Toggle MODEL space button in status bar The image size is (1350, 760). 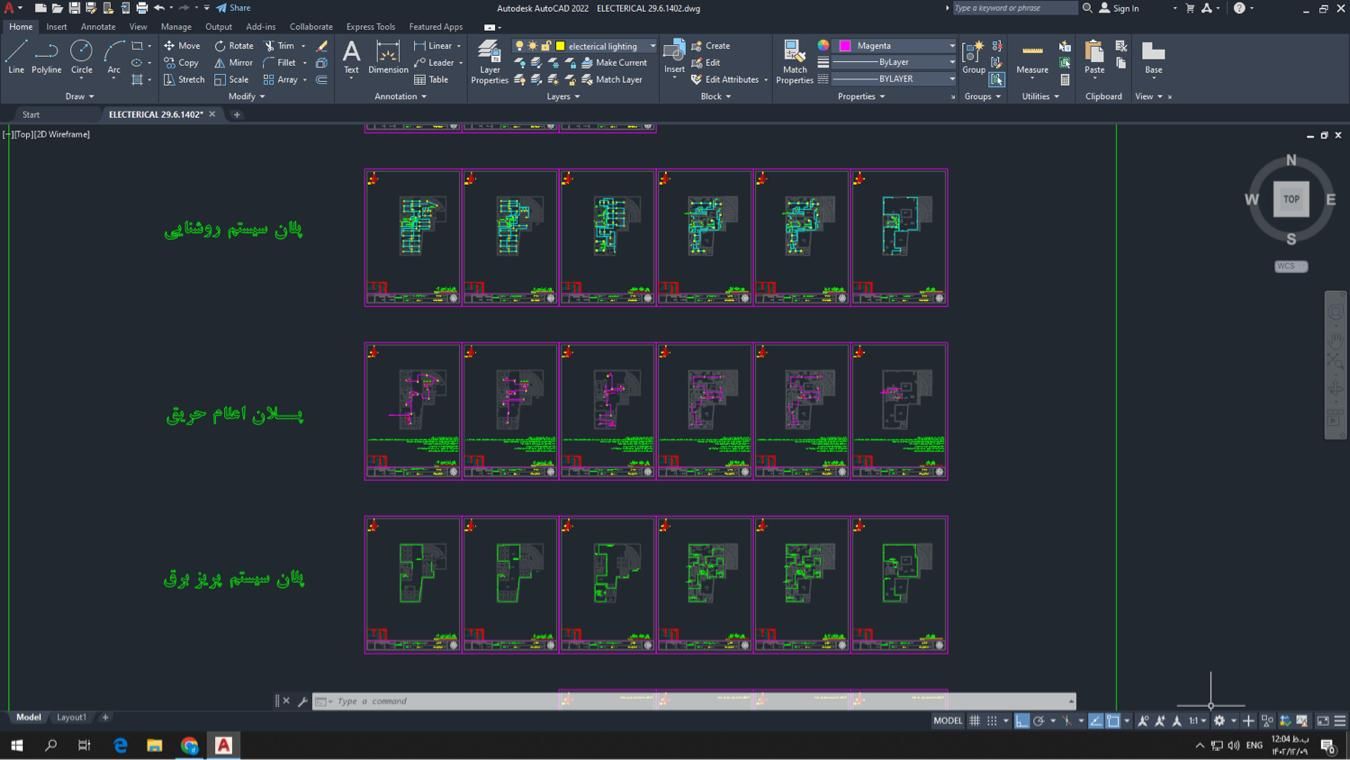click(948, 721)
